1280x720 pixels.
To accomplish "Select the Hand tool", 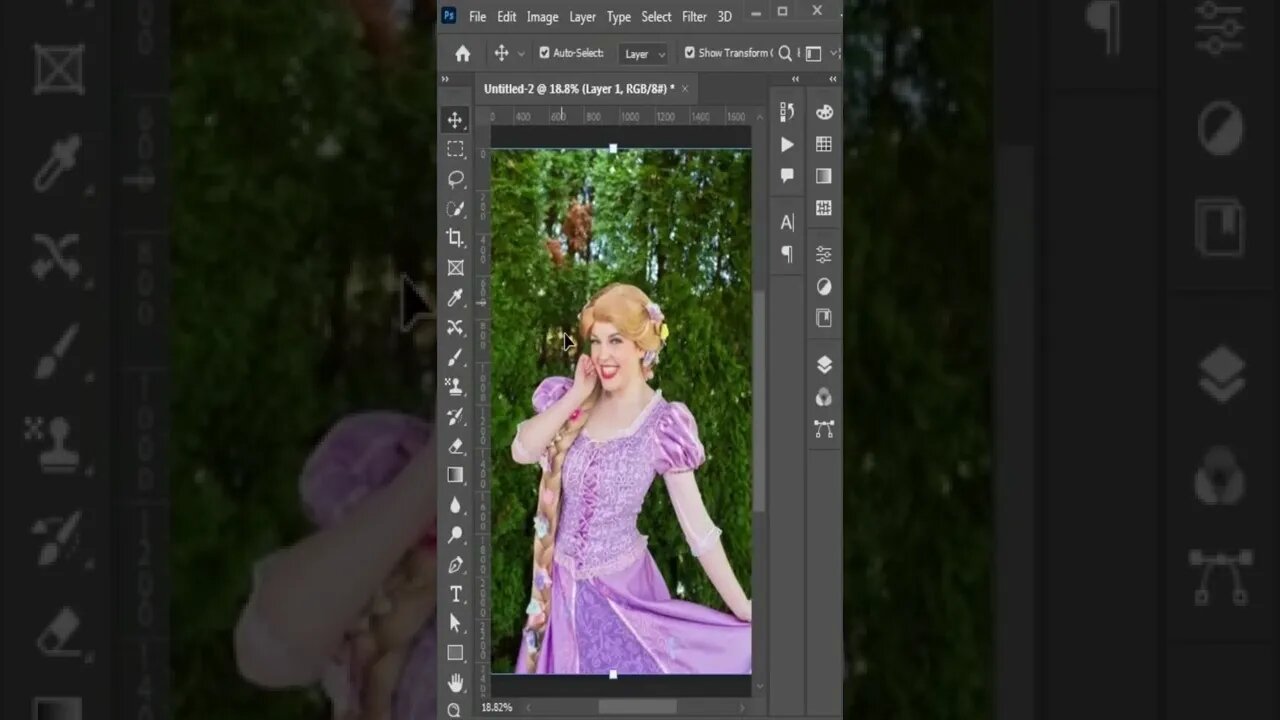I will pyautogui.click(x=455, y=683).
